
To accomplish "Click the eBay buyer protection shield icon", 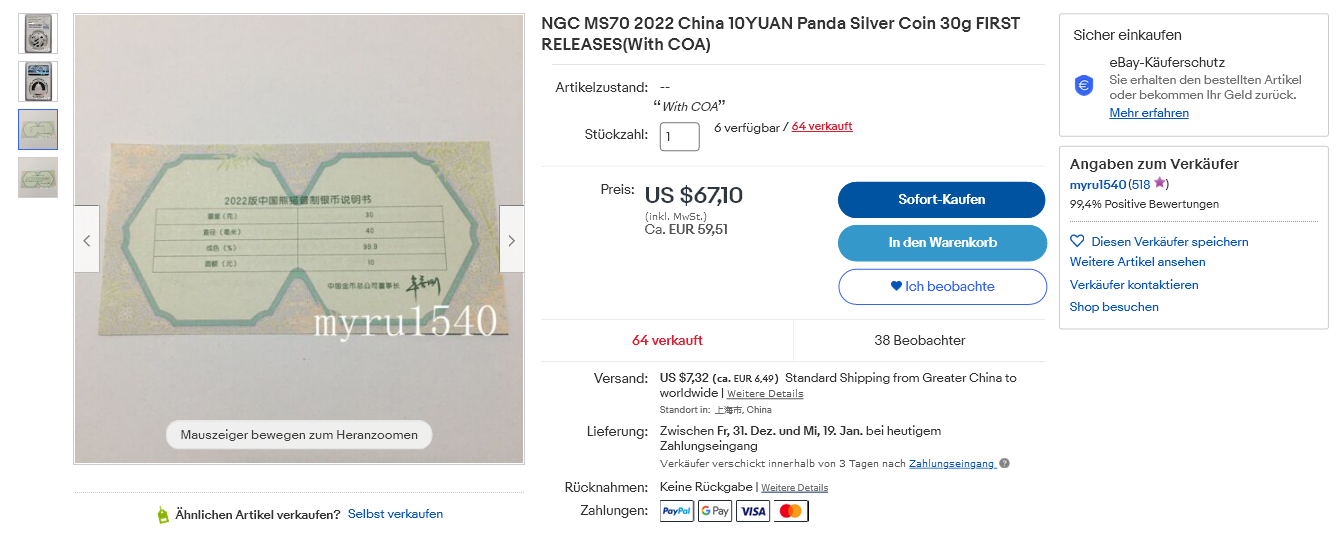I will (x=1084, y=86).
